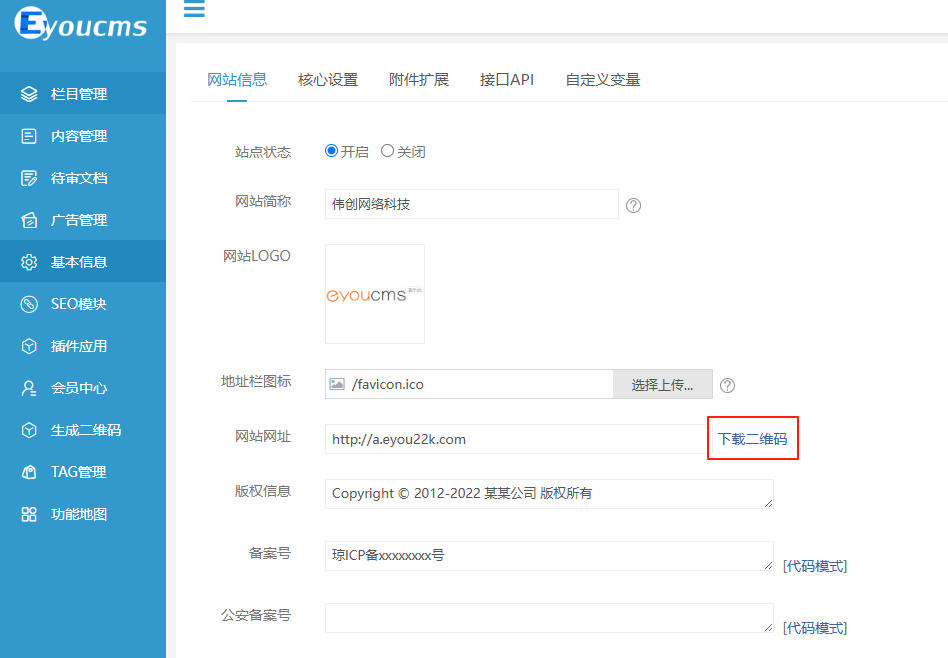Grab resize handle of 公安备案号 textarea
948x658 pixels.
[x=768, y=627]
